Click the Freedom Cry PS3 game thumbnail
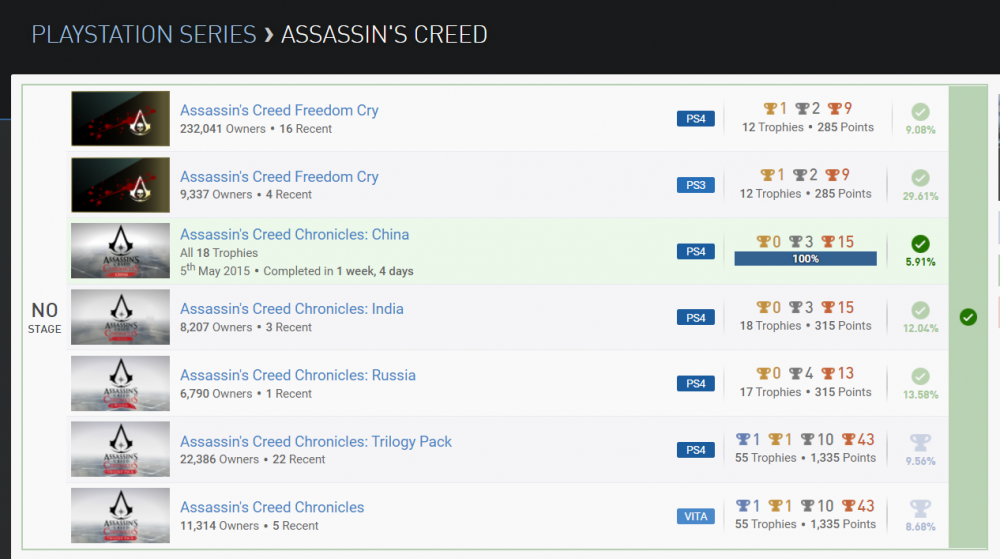 pos(120,185)
